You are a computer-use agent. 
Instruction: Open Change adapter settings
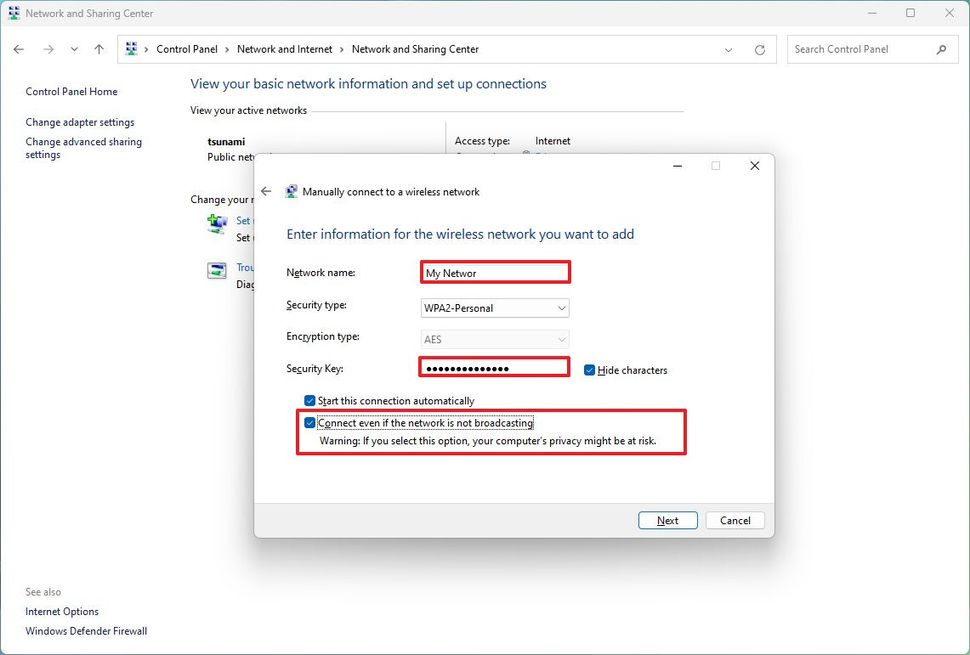pos(82,121)
